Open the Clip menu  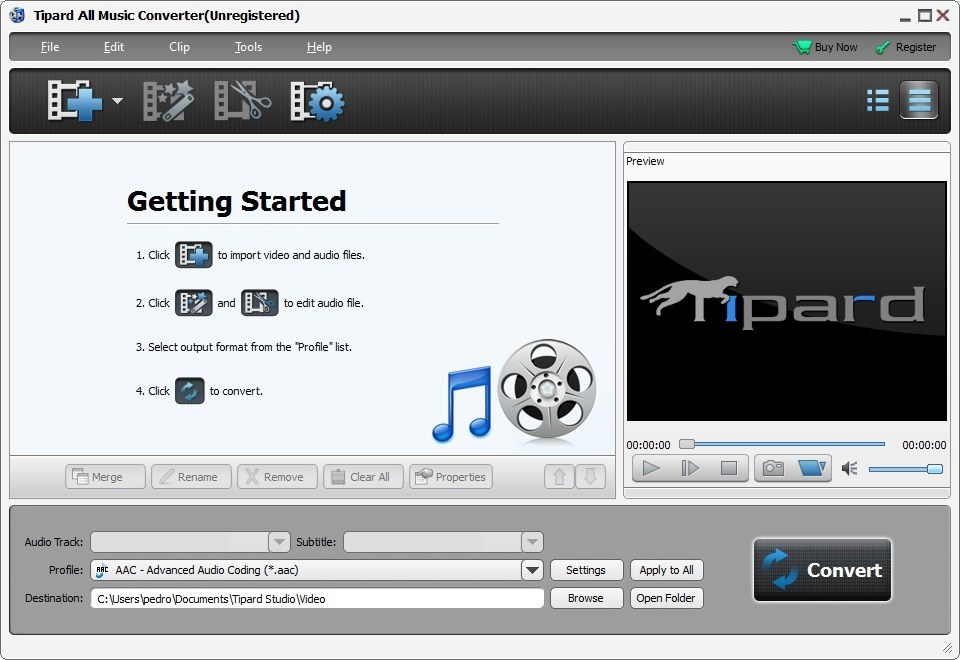pyautogui.click(x=179, y=47)
